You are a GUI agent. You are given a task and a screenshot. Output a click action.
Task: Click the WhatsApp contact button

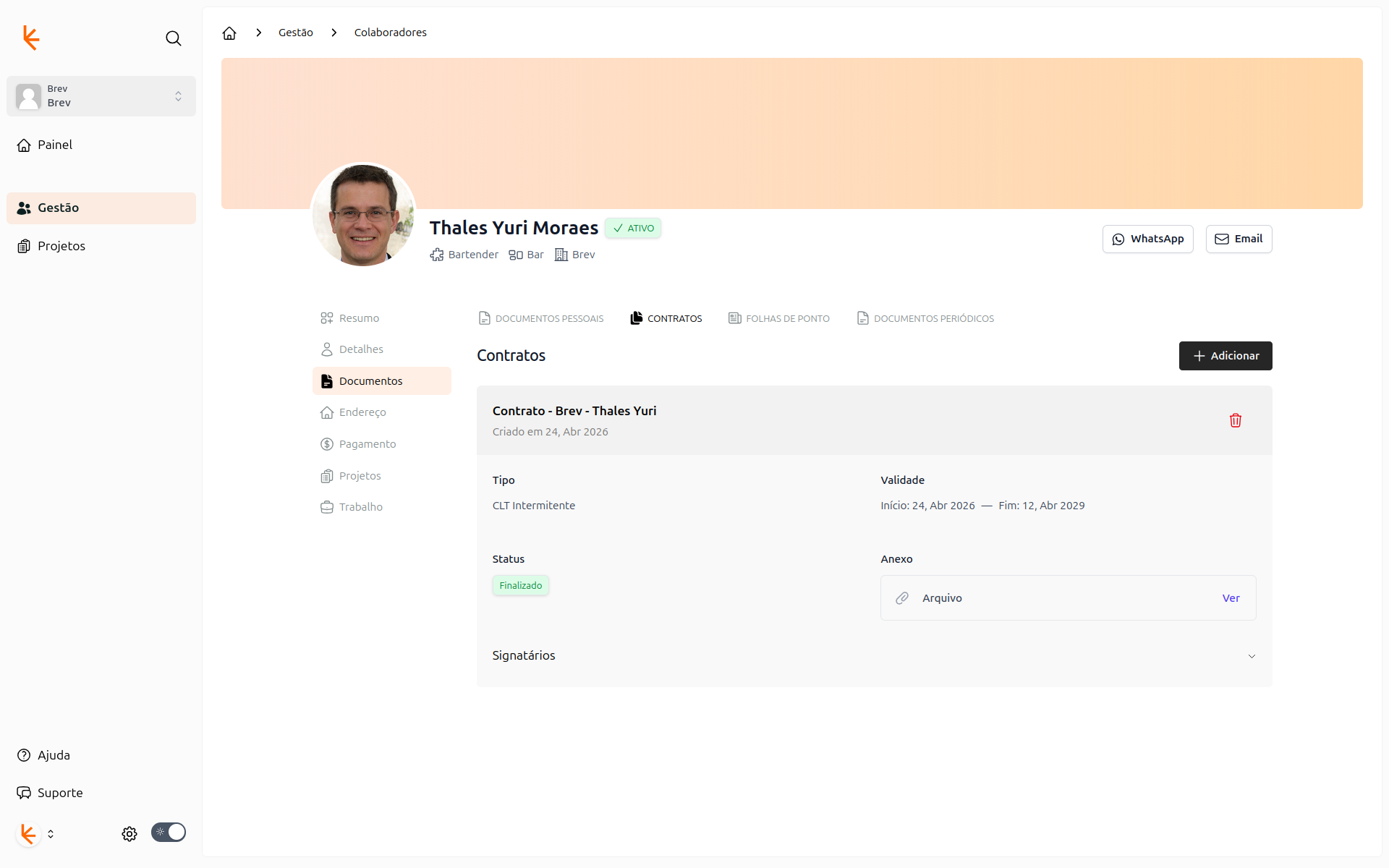(x=1147, y=239)
